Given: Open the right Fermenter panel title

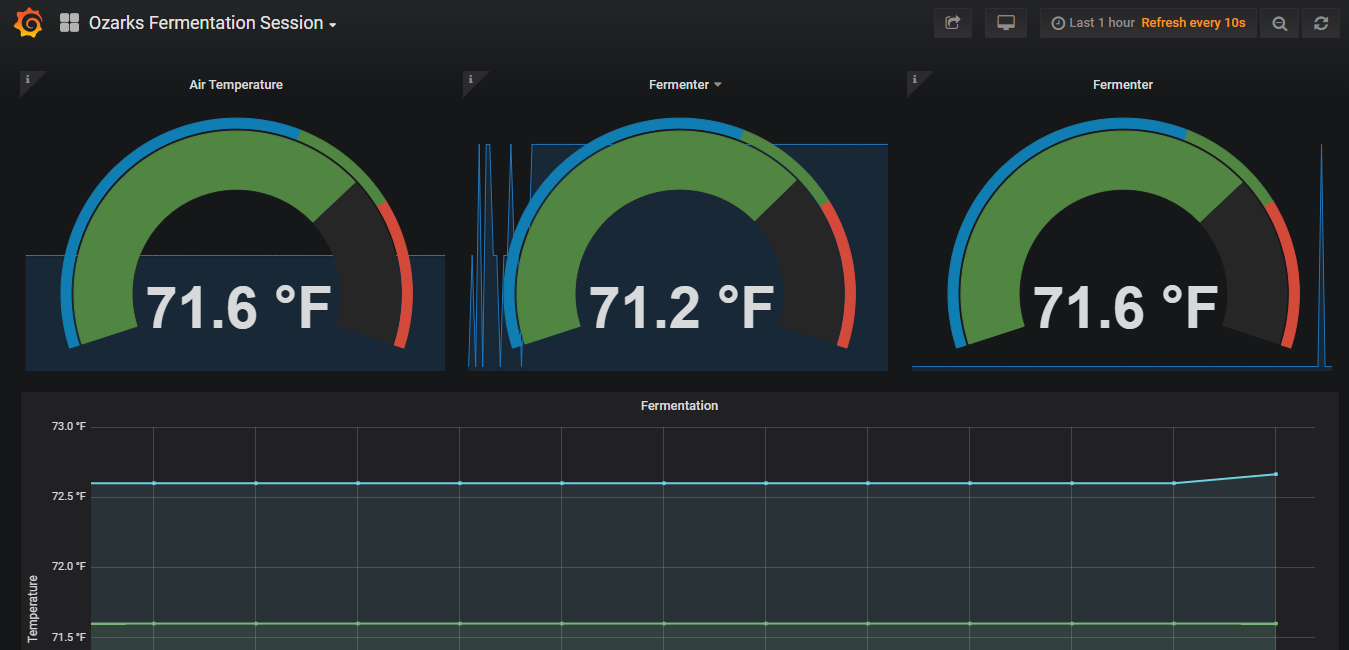Looking at the screenshot, I should 1123,85.
